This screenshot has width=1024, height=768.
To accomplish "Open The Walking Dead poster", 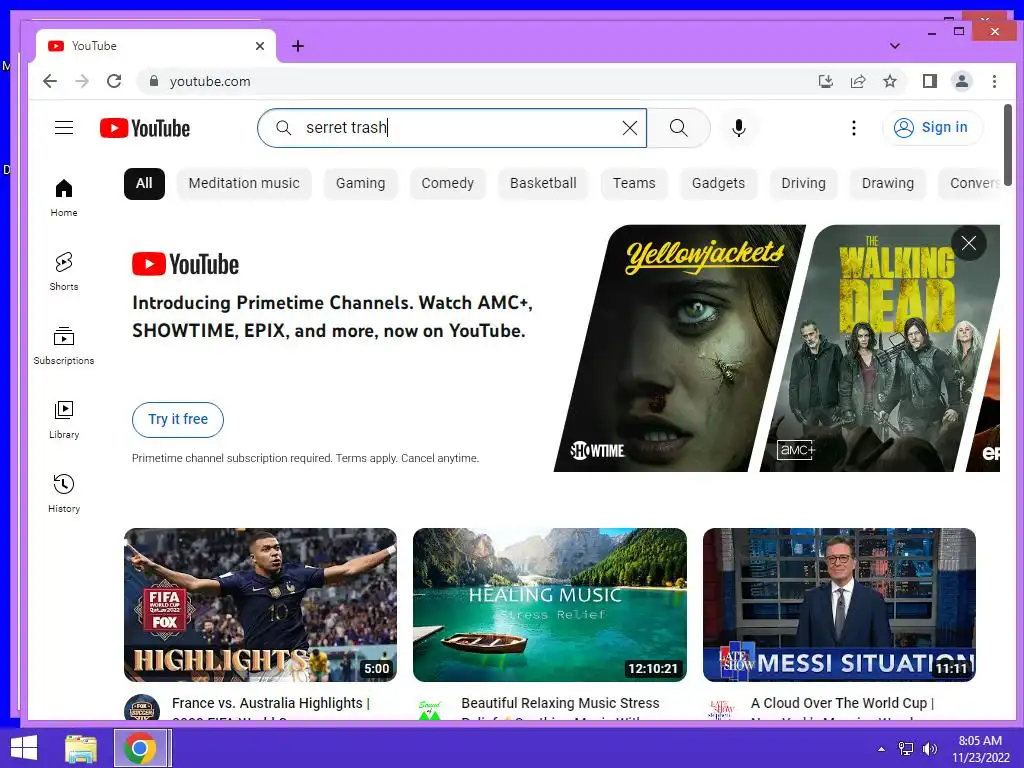I will 879,348.
